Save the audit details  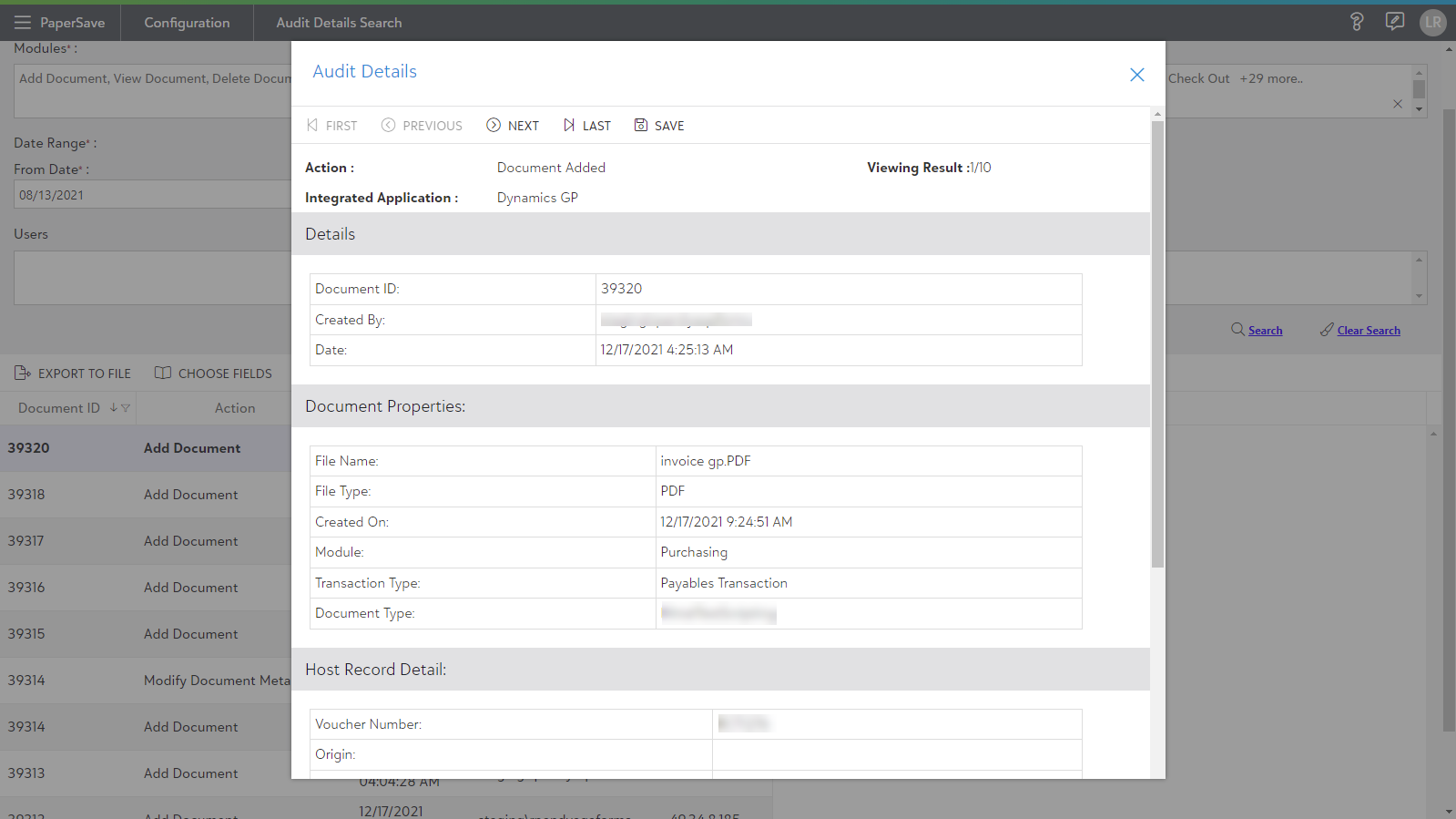659,126
